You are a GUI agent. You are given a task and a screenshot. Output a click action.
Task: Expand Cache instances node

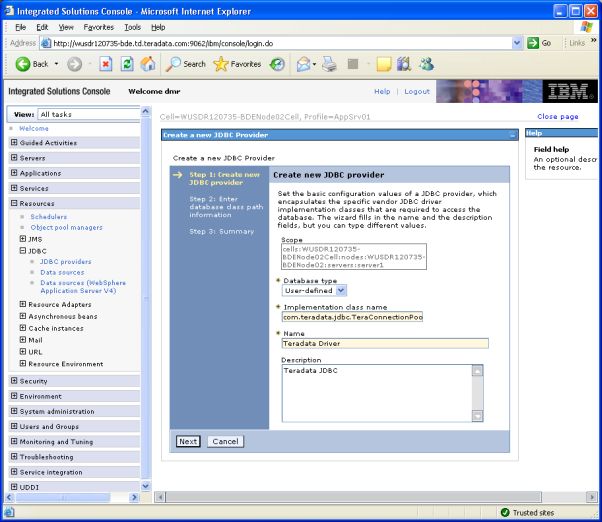tap(23, 328)
